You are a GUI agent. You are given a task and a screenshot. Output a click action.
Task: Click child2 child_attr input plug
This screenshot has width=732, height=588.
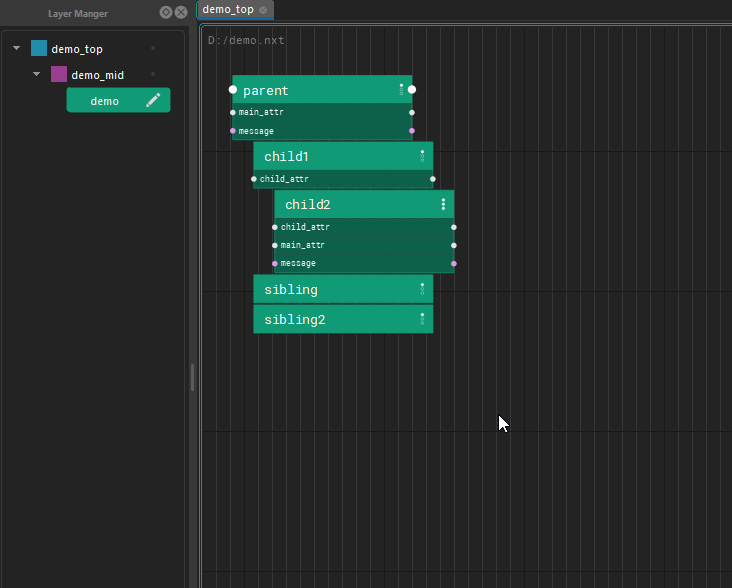click(274, 227)
